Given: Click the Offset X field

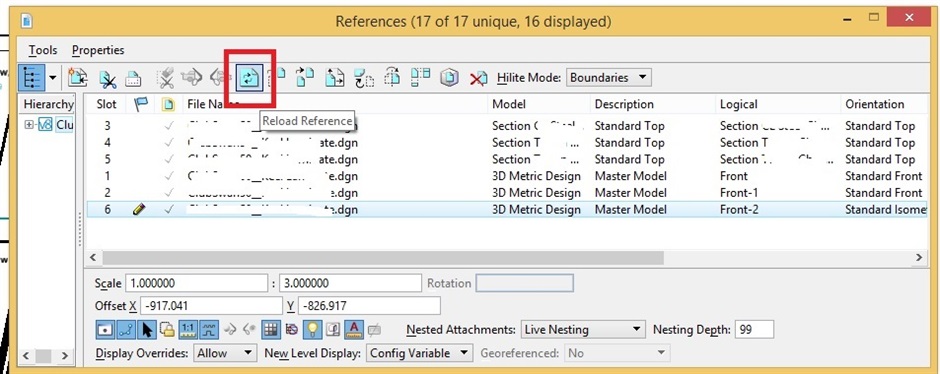Looking at the screenshot, I should [x=211, y=306].
